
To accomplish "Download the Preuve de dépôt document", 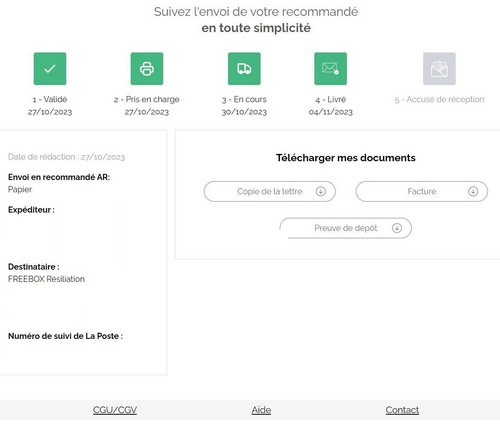I will click(345, 228).
